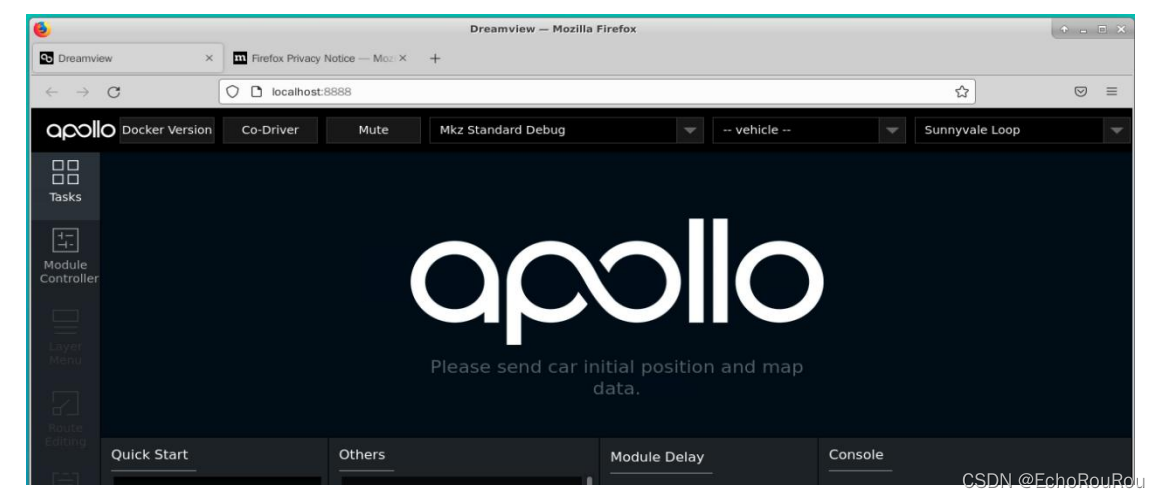Go back with Firefox back arrow
The image size is (1160, 498).
[x=51, y=92]
